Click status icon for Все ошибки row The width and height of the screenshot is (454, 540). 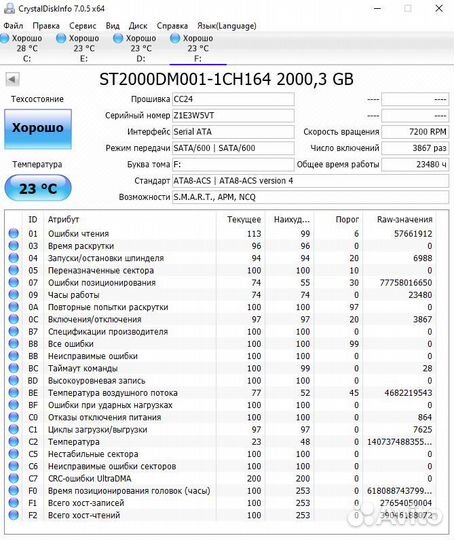(x=14, y=343)
